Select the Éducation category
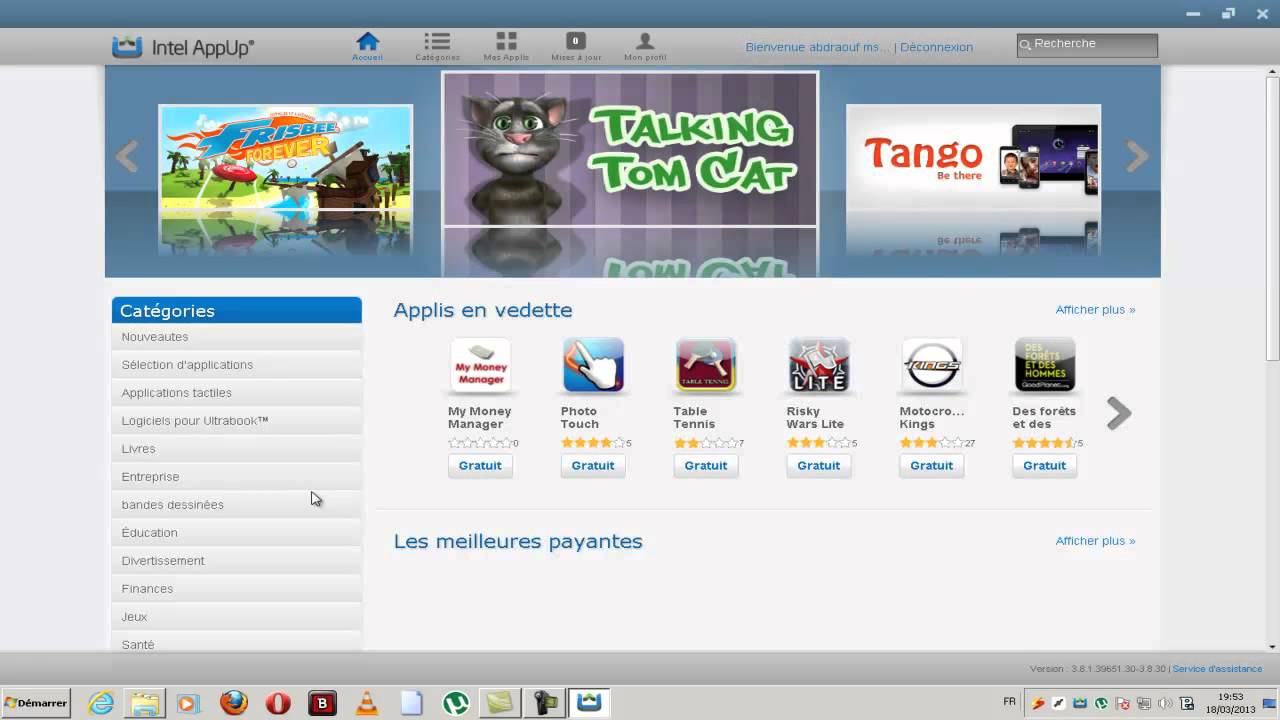 pos(237,533)
